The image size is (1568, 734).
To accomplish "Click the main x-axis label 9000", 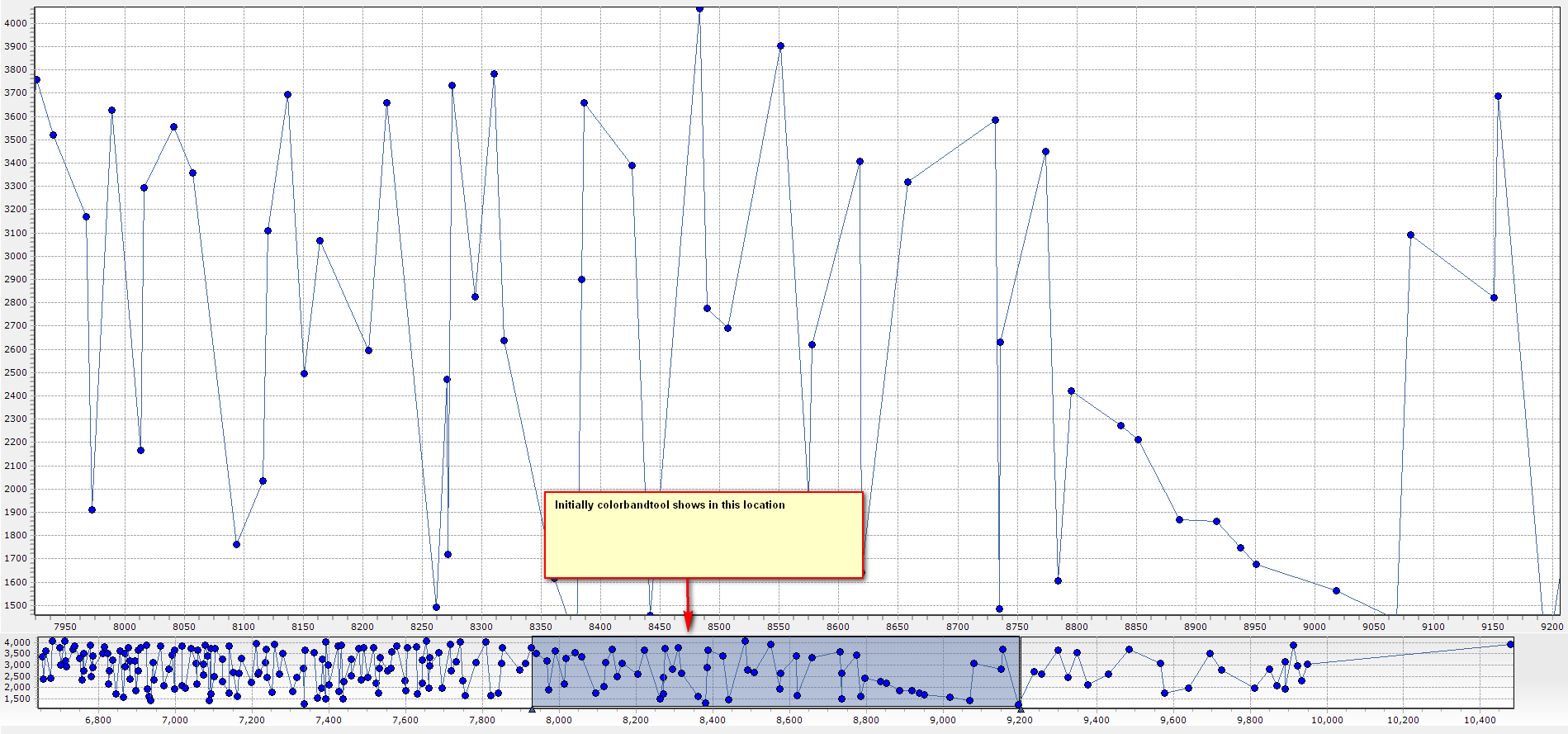I will [x=1315, y=627].
